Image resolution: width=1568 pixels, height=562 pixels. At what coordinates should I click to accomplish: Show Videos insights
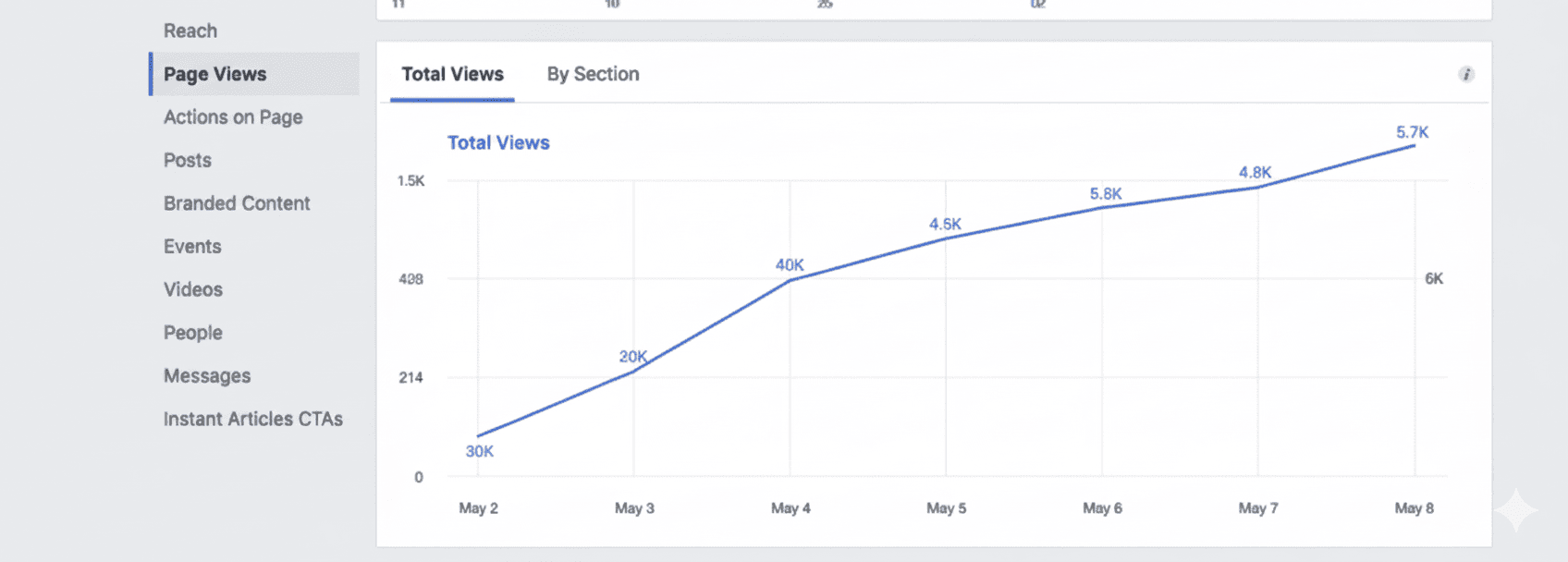coord(193,289)
